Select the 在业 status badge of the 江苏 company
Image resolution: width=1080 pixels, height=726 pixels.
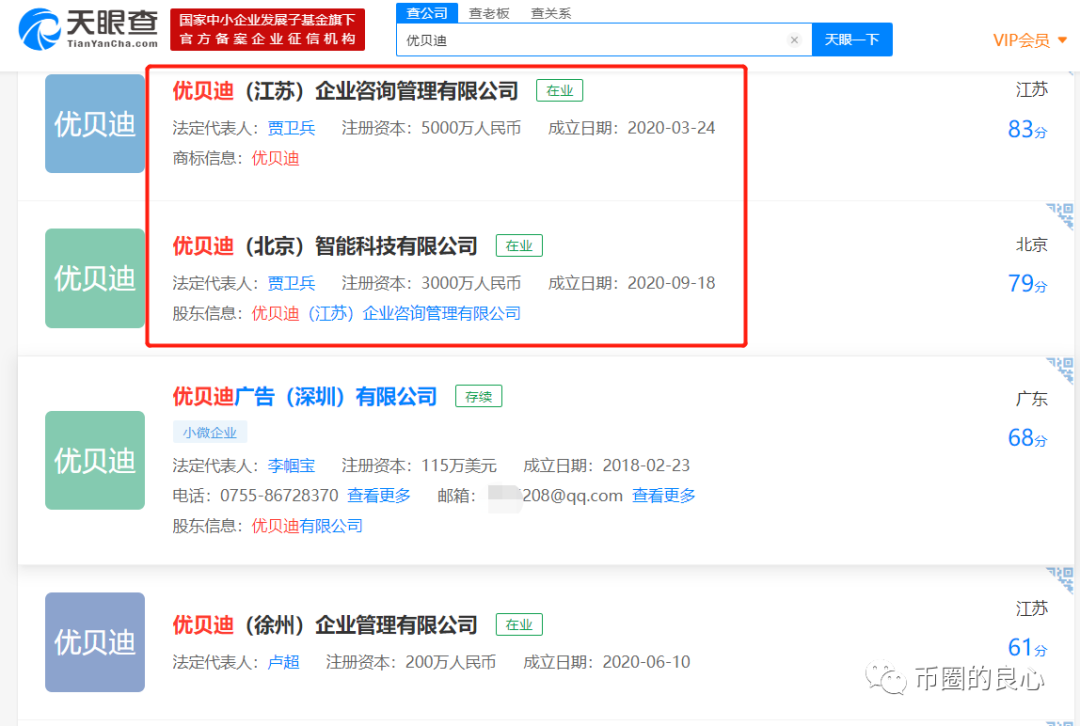tap(559, 91)
